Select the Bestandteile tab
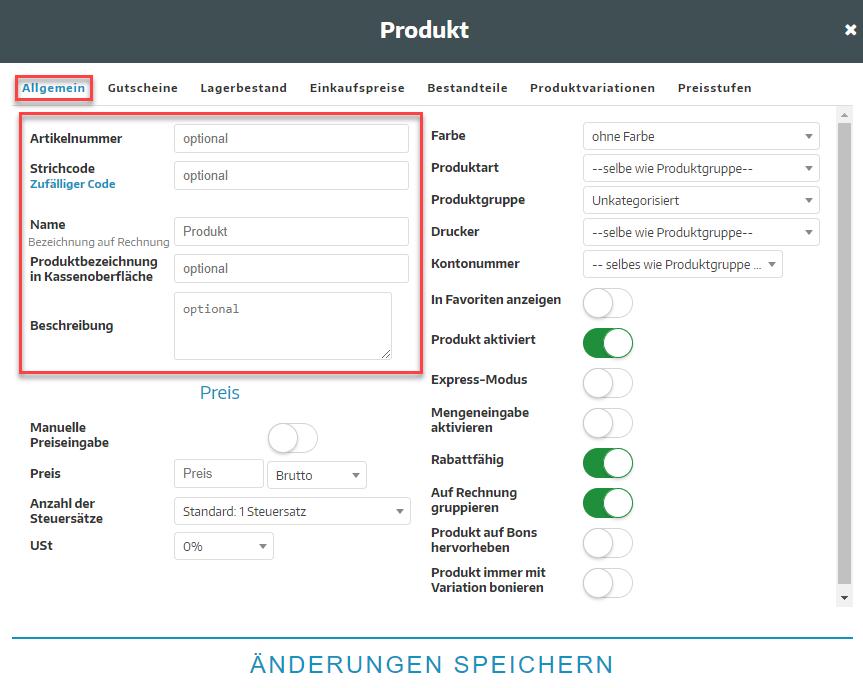 point(467,88)
